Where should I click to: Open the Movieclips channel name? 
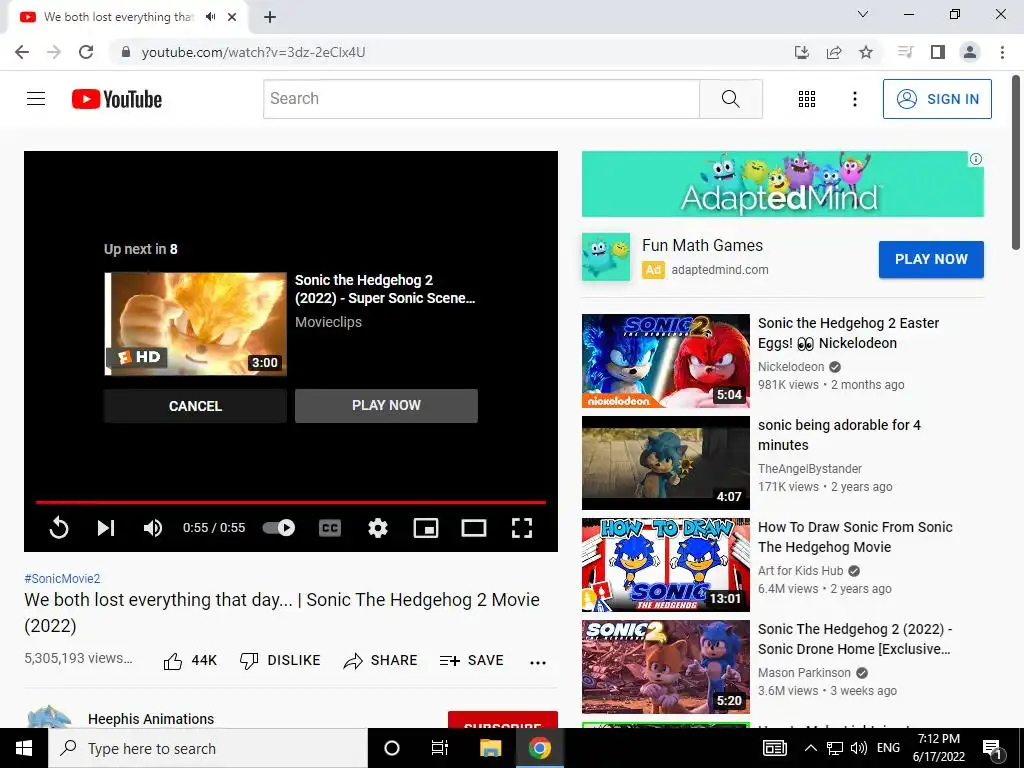pyautogui.click(x=328, y=322)
